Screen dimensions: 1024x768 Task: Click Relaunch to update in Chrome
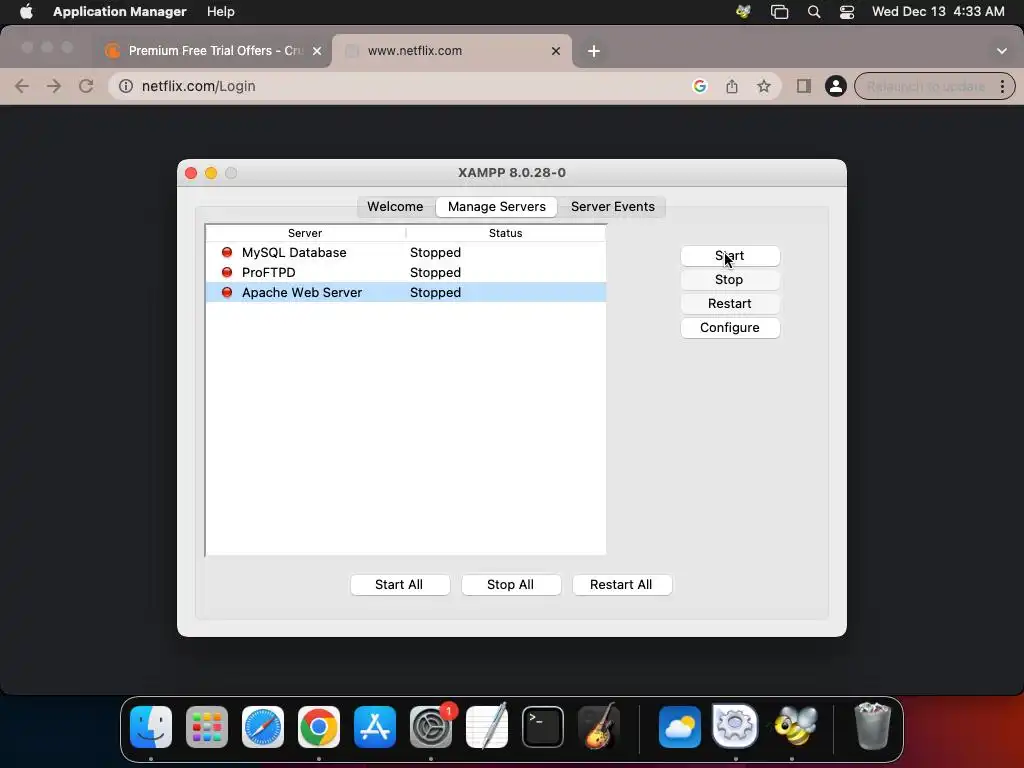click(x=925, y=86)
